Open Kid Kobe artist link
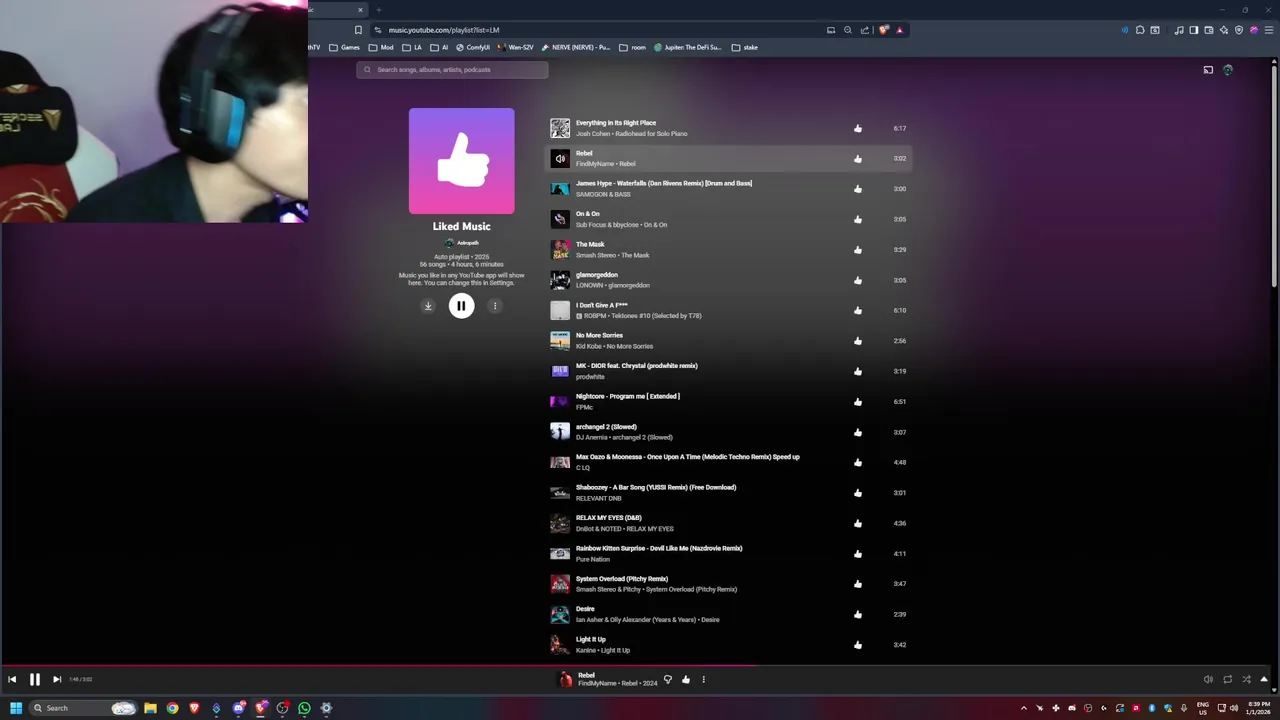The height and width of the screenshot is (720, 1280). coord(589,346)
